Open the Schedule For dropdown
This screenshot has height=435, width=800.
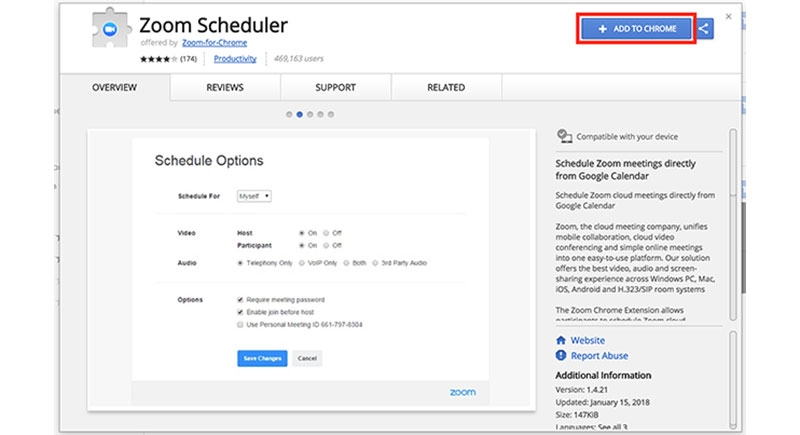coord(254,196)
